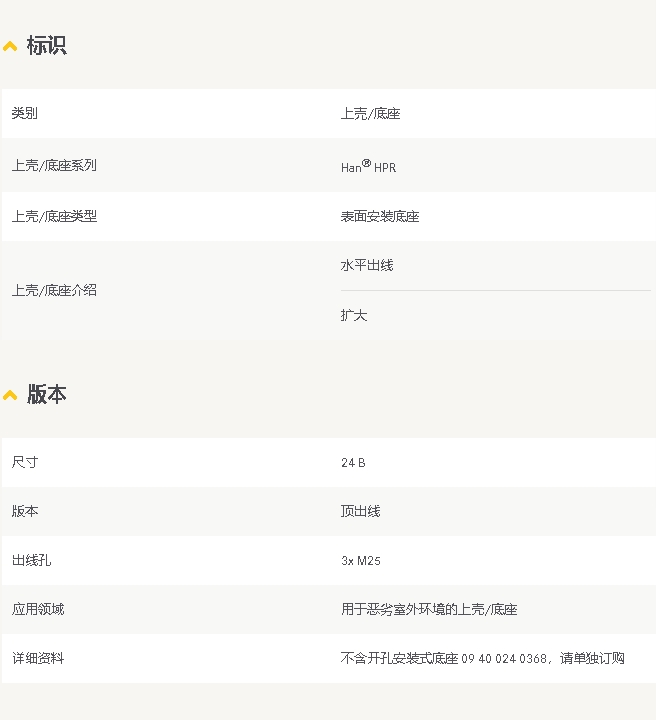Click the Han HPR series value
Screen dimensions: 656x720
pos(368,167)
